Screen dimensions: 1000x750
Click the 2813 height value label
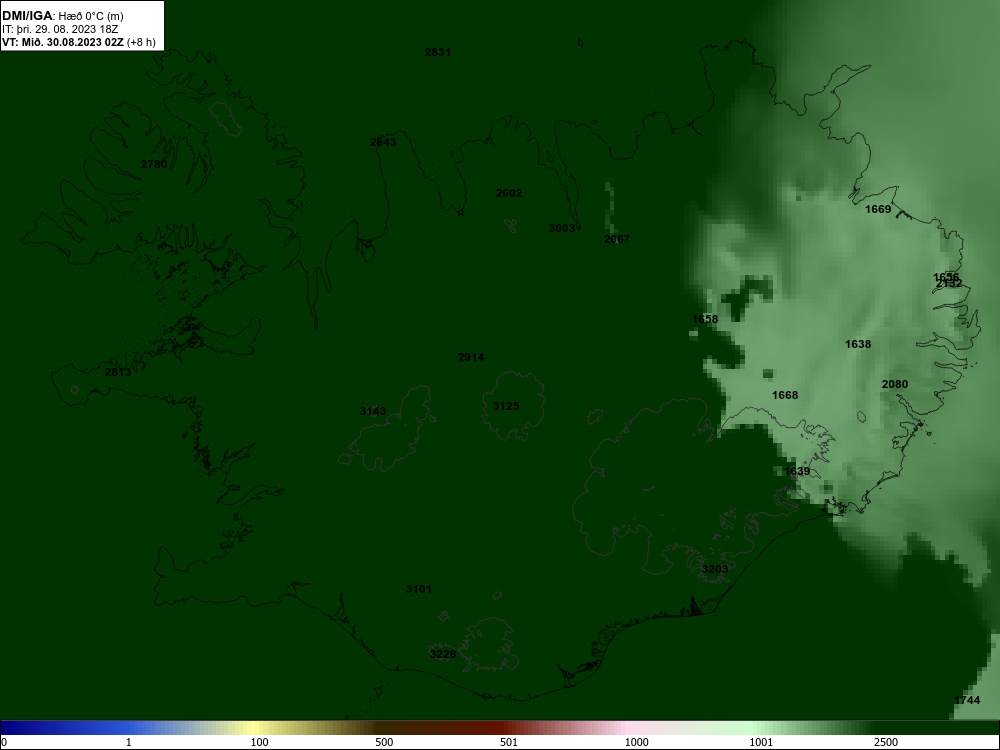[x=118, y=372]
